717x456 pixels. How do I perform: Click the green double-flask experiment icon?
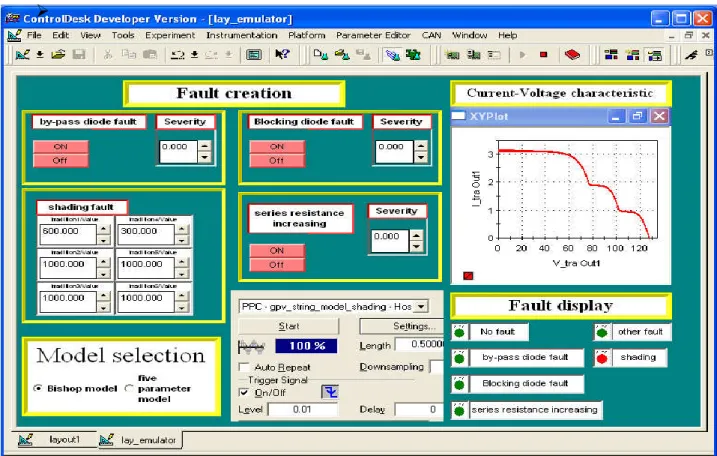(x=413, y=55)
